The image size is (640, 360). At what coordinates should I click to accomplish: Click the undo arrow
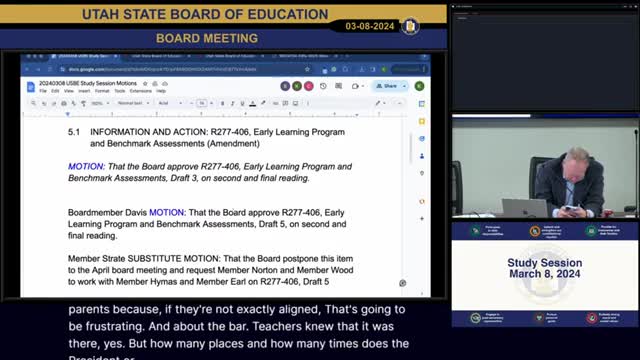point(44,103)
